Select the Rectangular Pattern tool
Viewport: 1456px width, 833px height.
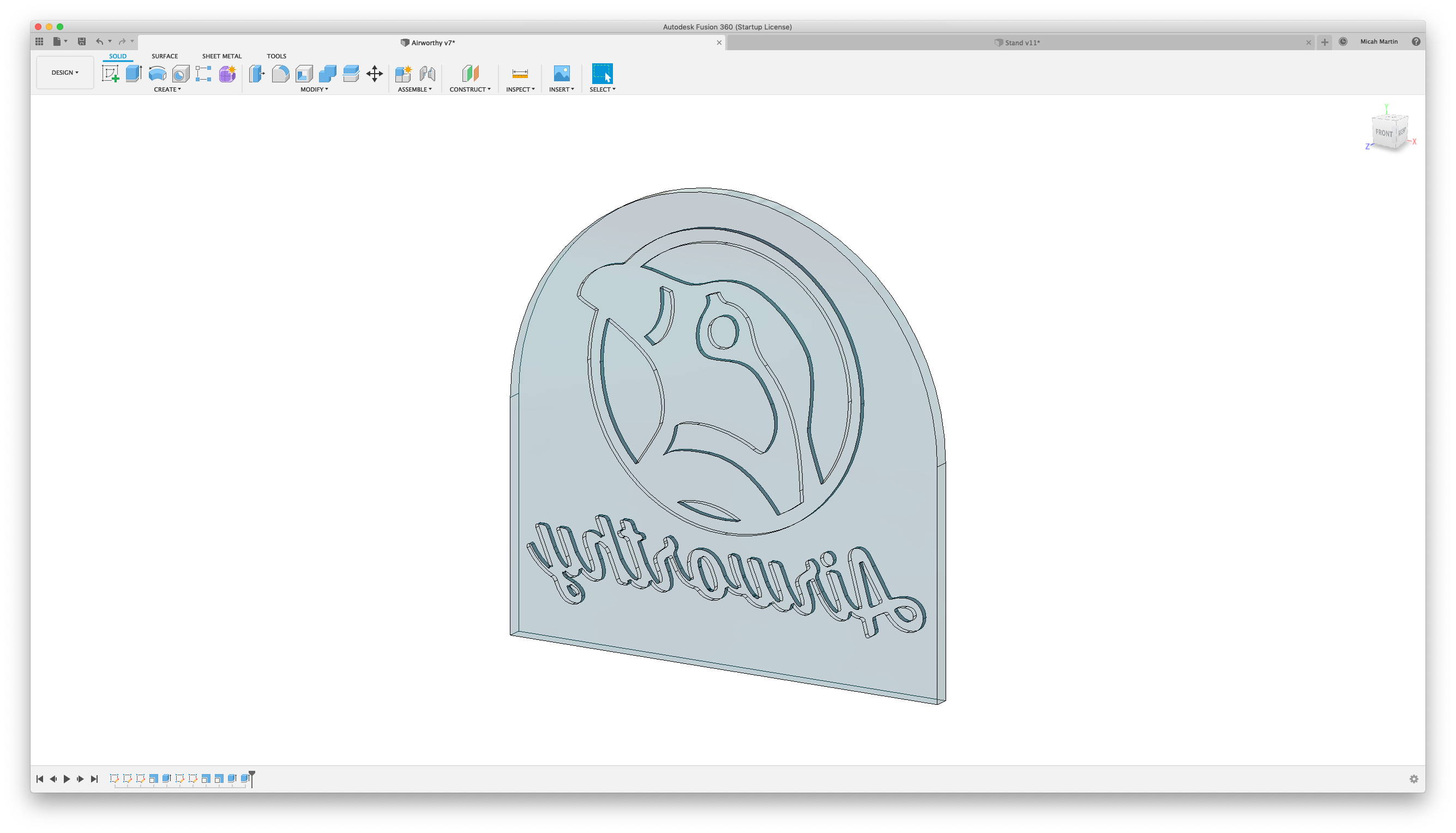click(203, 74)
